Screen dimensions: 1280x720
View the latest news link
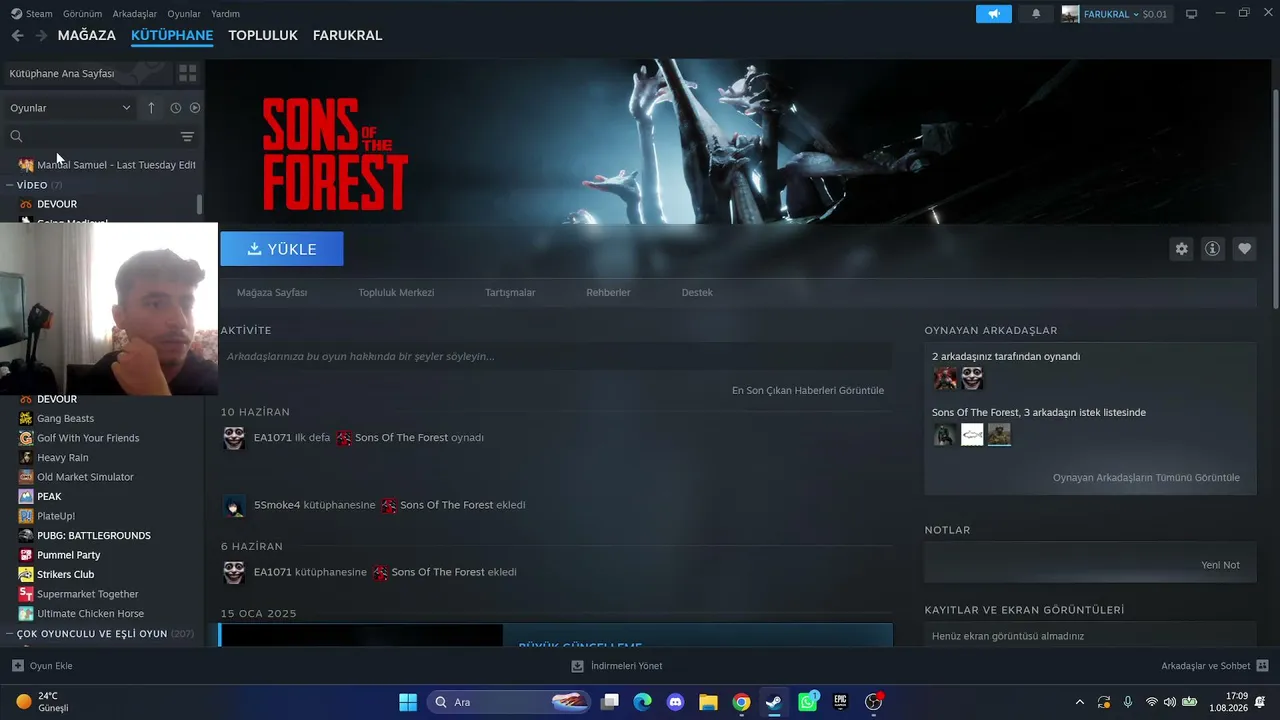tap(808, 390)
